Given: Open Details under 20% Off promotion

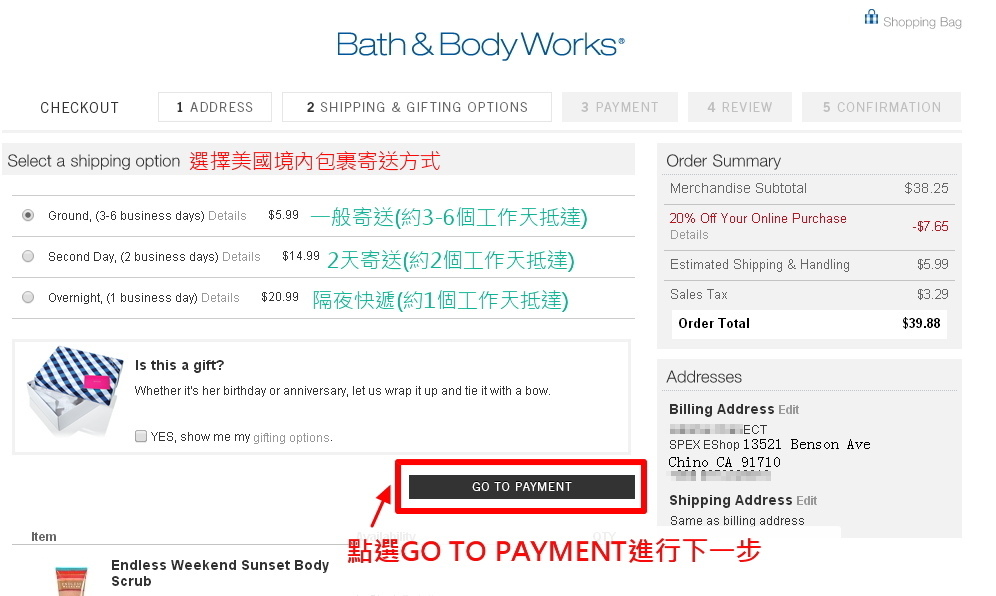Looking at the screenshot, I should pos(689,234).
